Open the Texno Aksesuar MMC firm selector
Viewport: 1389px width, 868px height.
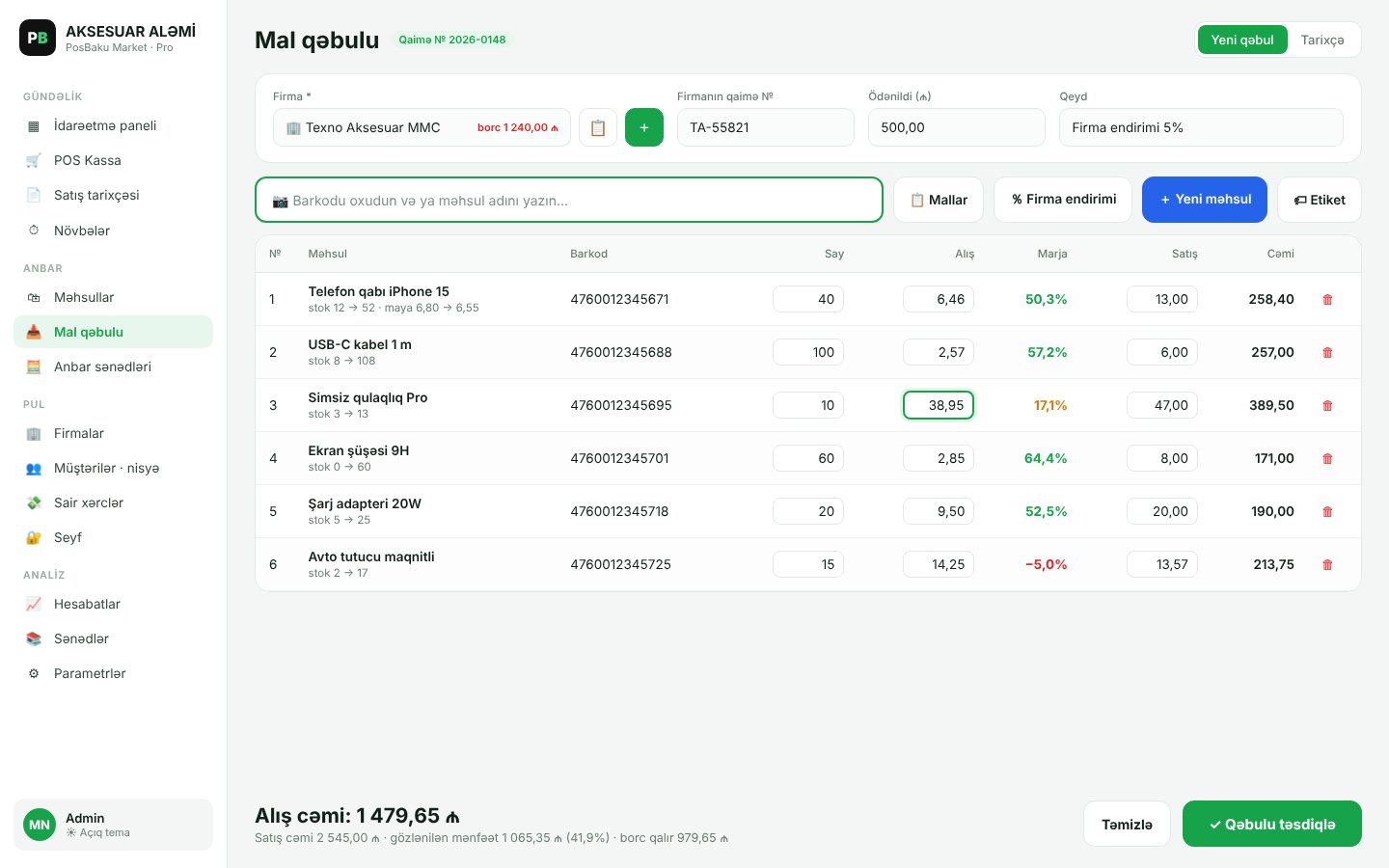(x=422, y=127)
